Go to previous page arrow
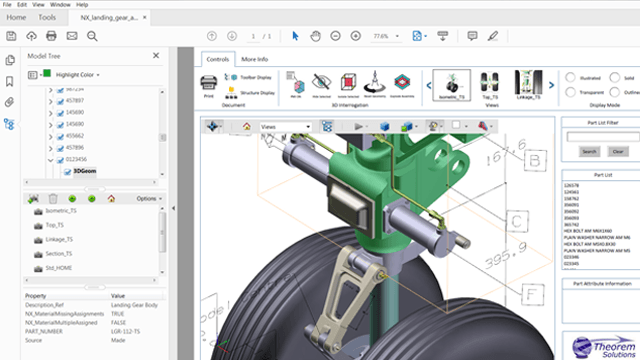Screen dimensions: 640x360 click(212, 36)
